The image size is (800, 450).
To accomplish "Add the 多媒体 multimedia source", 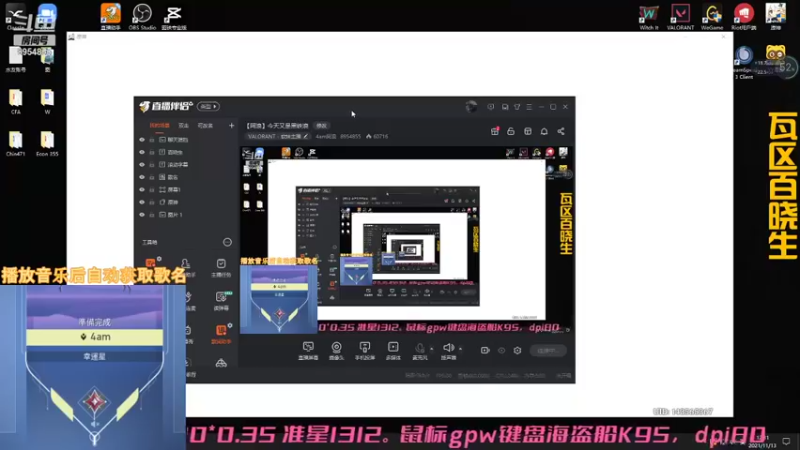I will (x=393, y=351).
